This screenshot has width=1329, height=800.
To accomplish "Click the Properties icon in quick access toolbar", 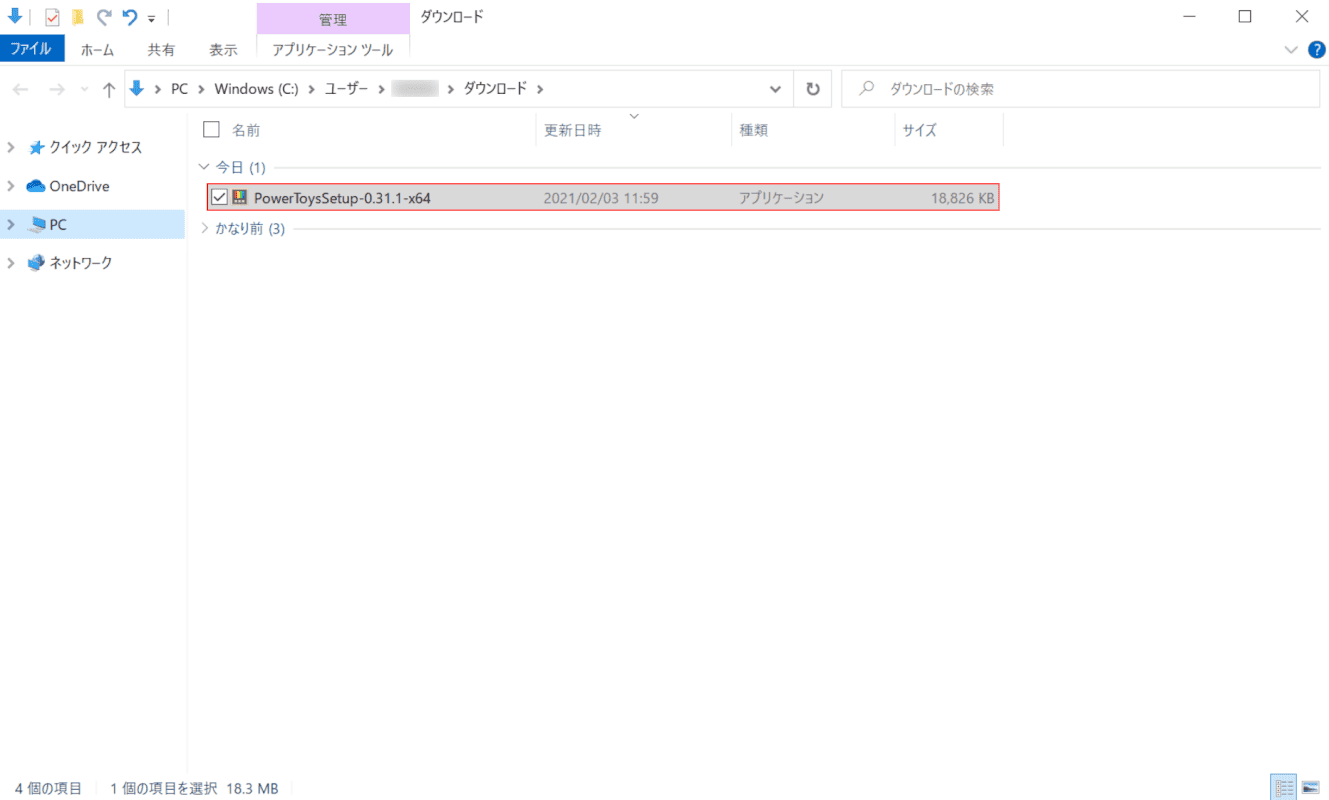I will pyautogui.click(x=53, y=17).
